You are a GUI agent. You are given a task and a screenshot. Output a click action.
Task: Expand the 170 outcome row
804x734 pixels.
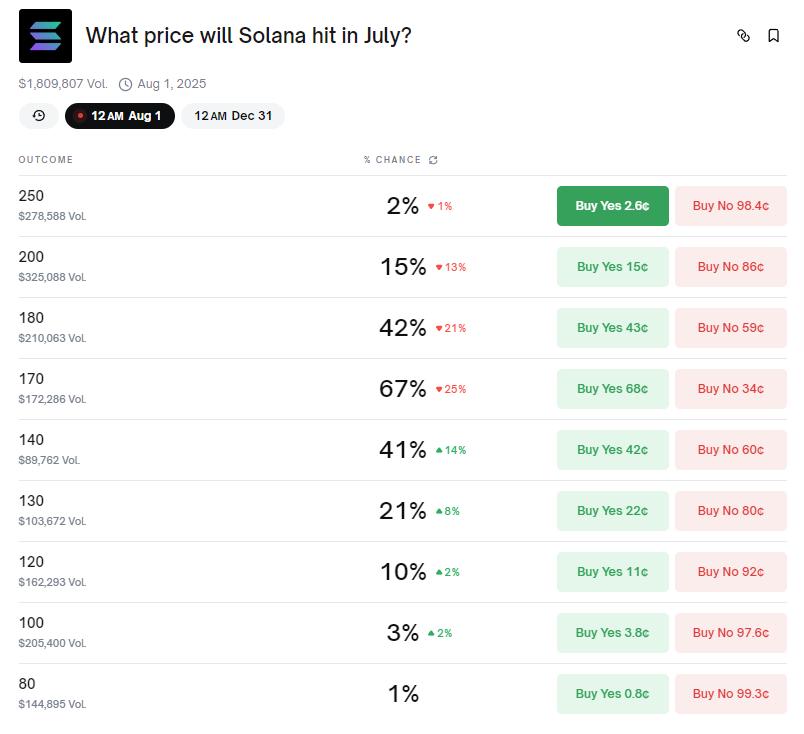(x=200, y=389)
